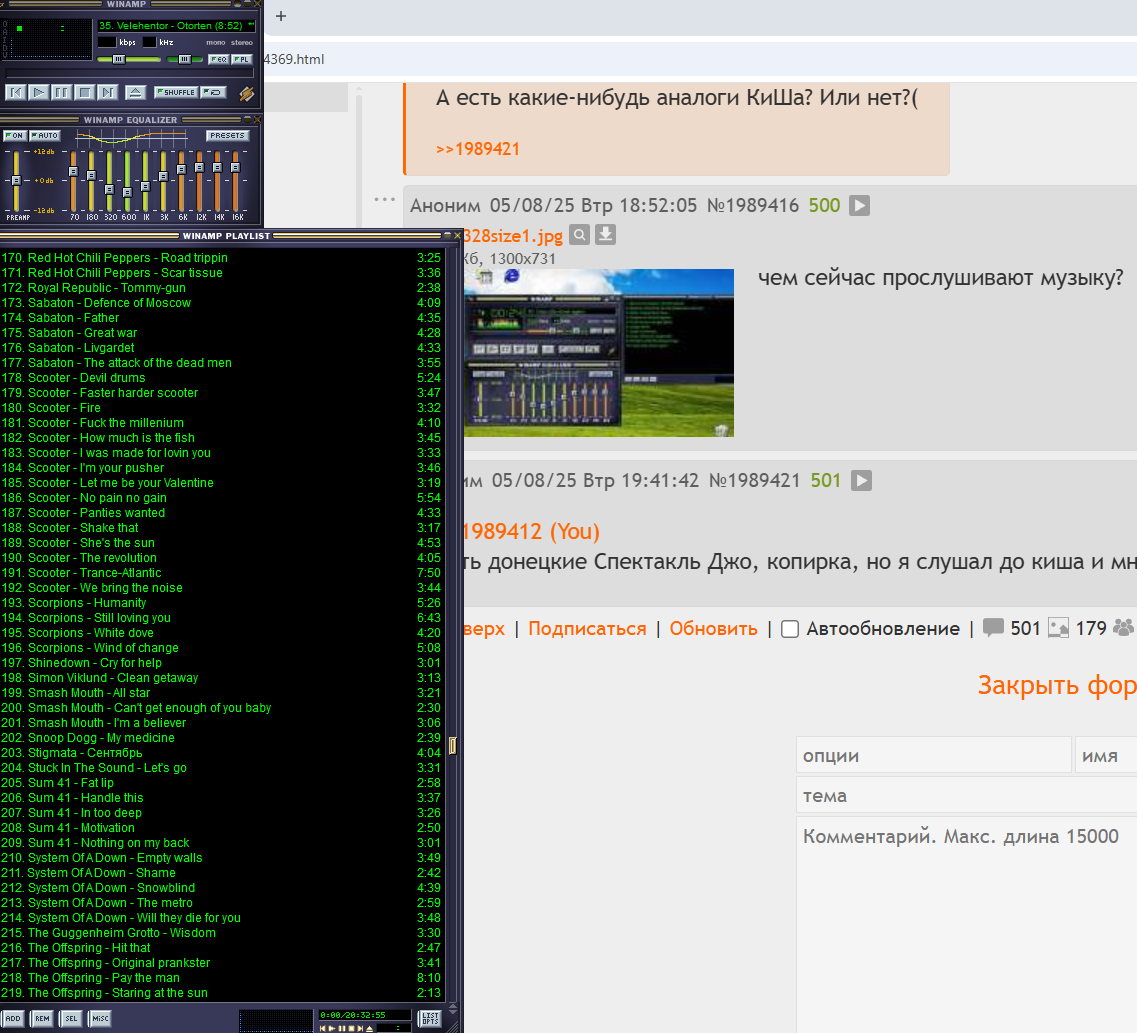The height and width of the screenshot is (1033, 1137).
Task: Click the Комментарий text area
Action: pyautogui.click(x=967, y=924)
